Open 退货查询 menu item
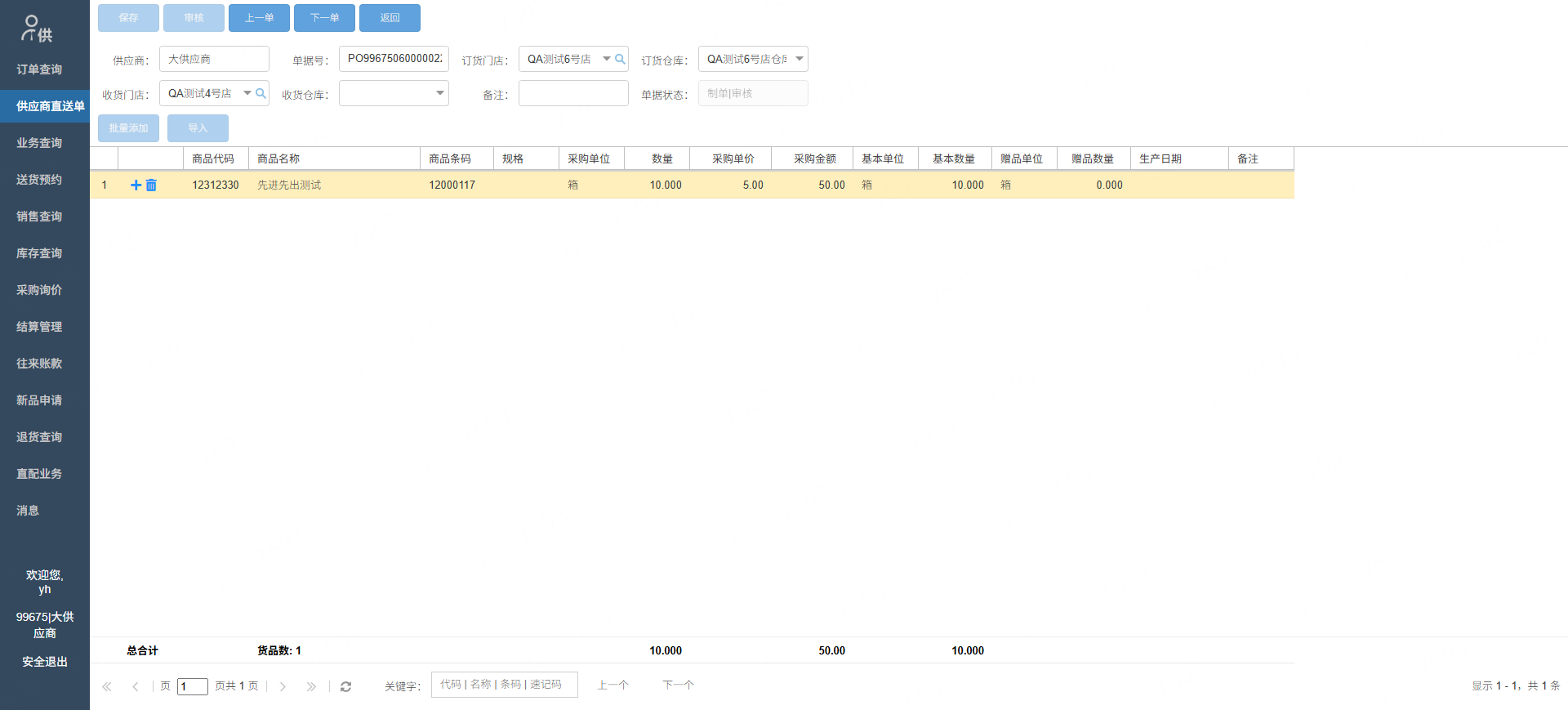The image size is (1568, 710). [x=45, y=437]
